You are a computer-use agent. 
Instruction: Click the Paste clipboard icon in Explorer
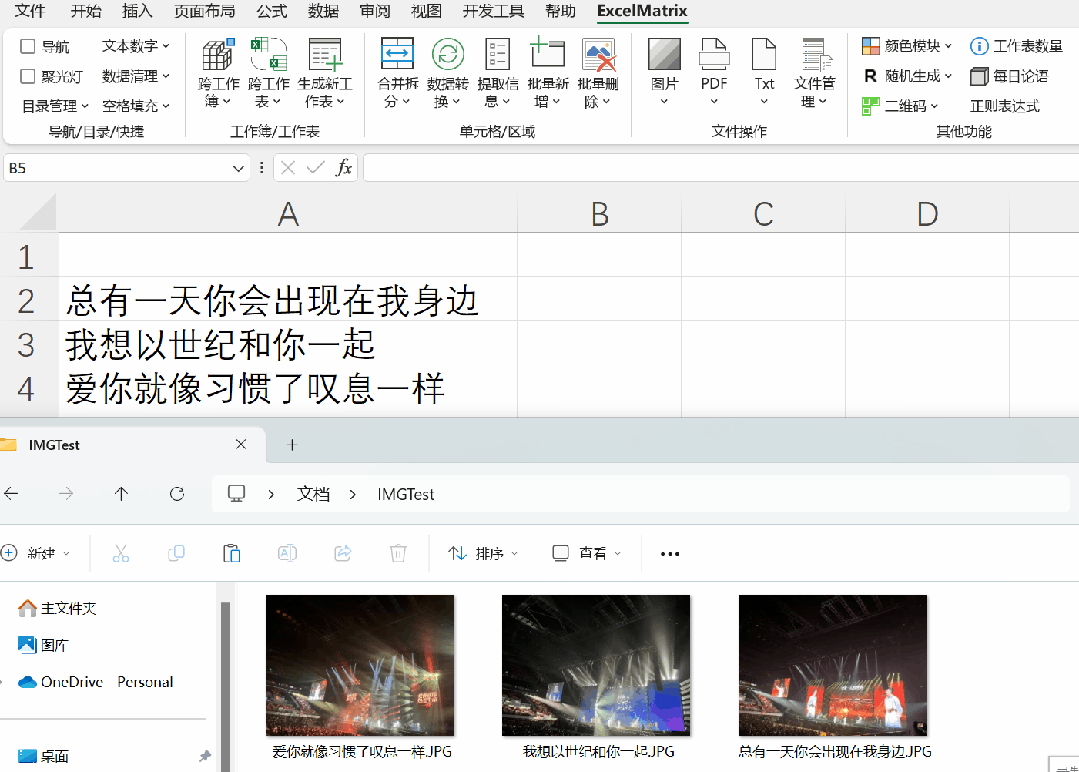pyautogui.click(x=232, y=553)
